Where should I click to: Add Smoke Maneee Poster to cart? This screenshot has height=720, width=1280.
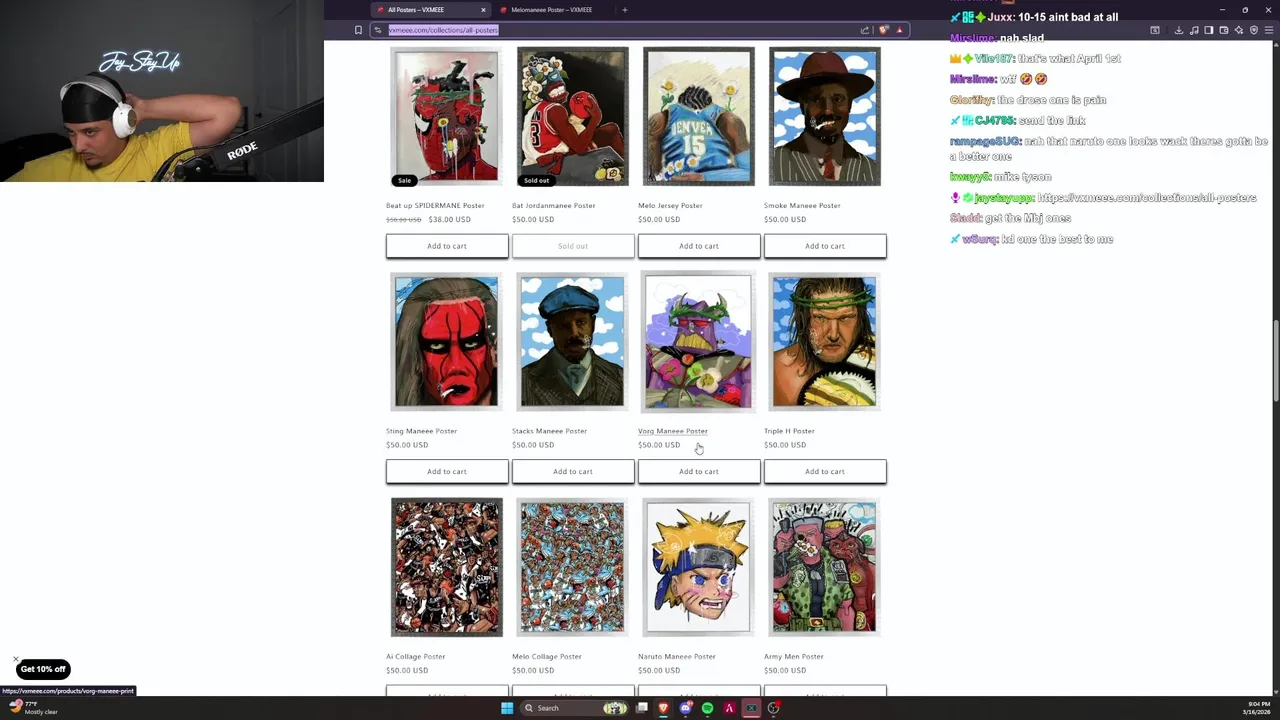[825, 246]
